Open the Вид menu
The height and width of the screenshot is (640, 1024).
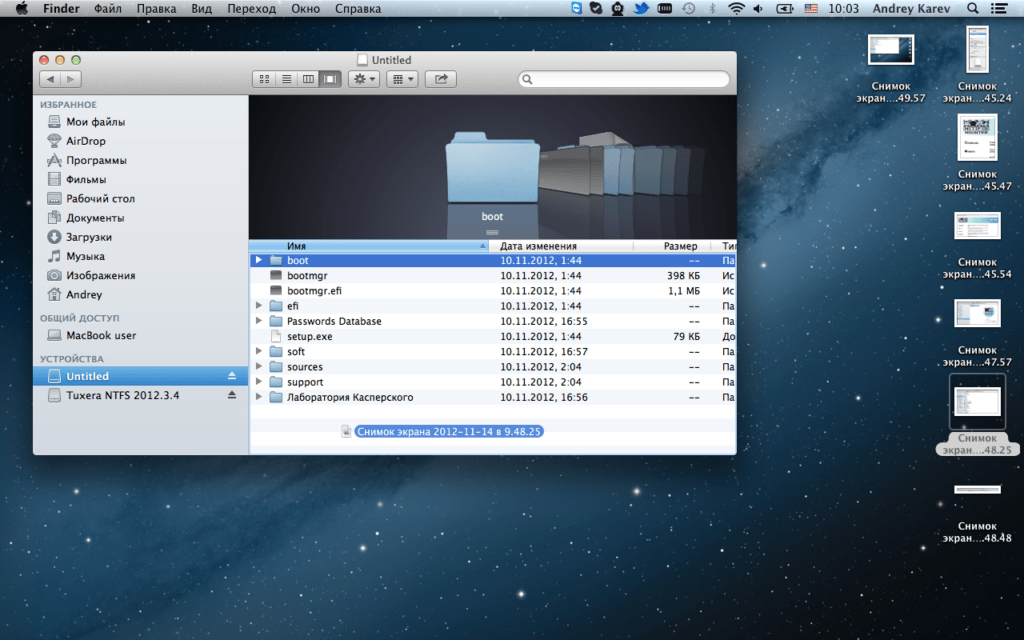tap(201, 8)
